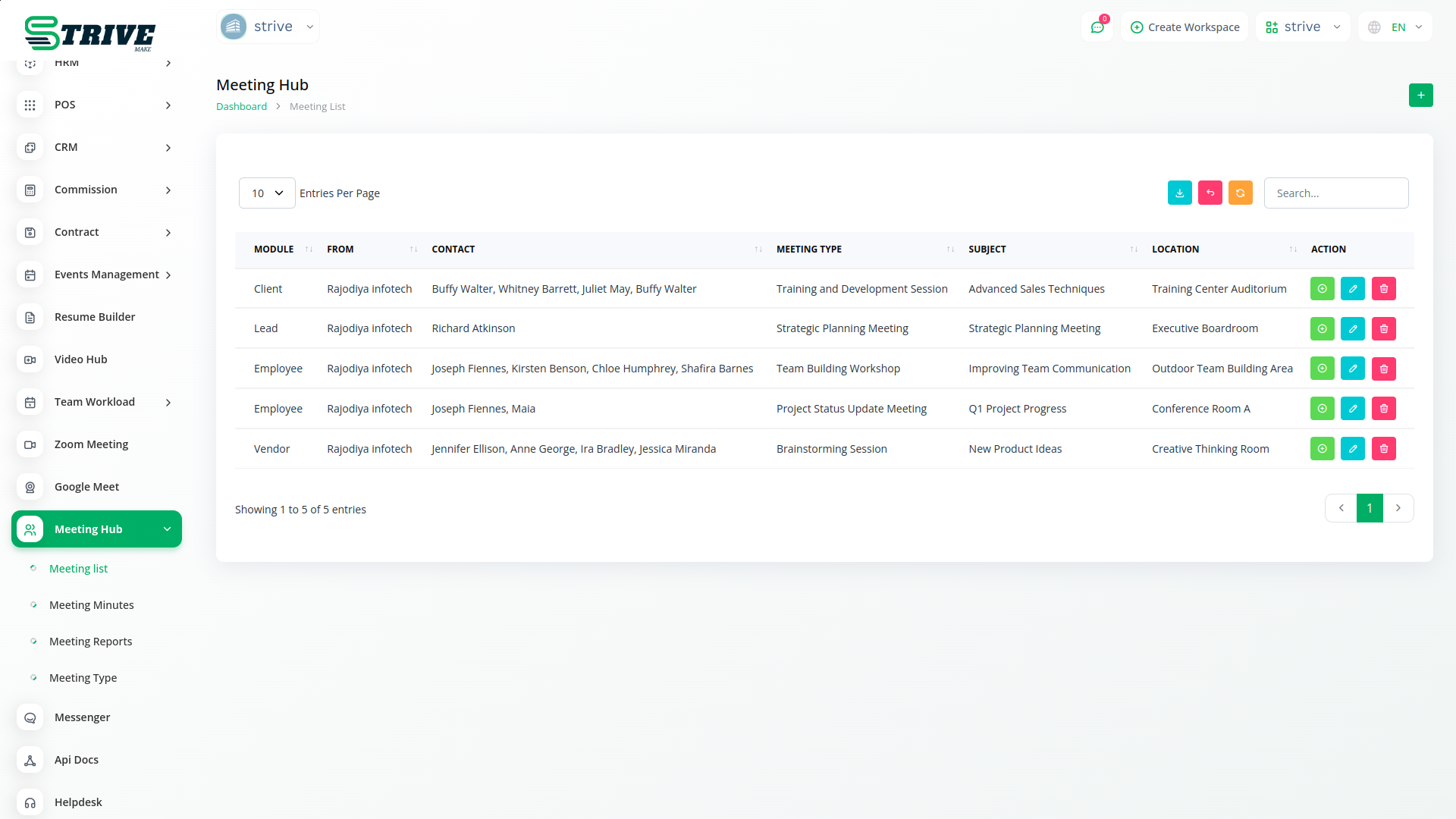
Task: Open the chat notifications icon
Action: tap(1097, 27)
